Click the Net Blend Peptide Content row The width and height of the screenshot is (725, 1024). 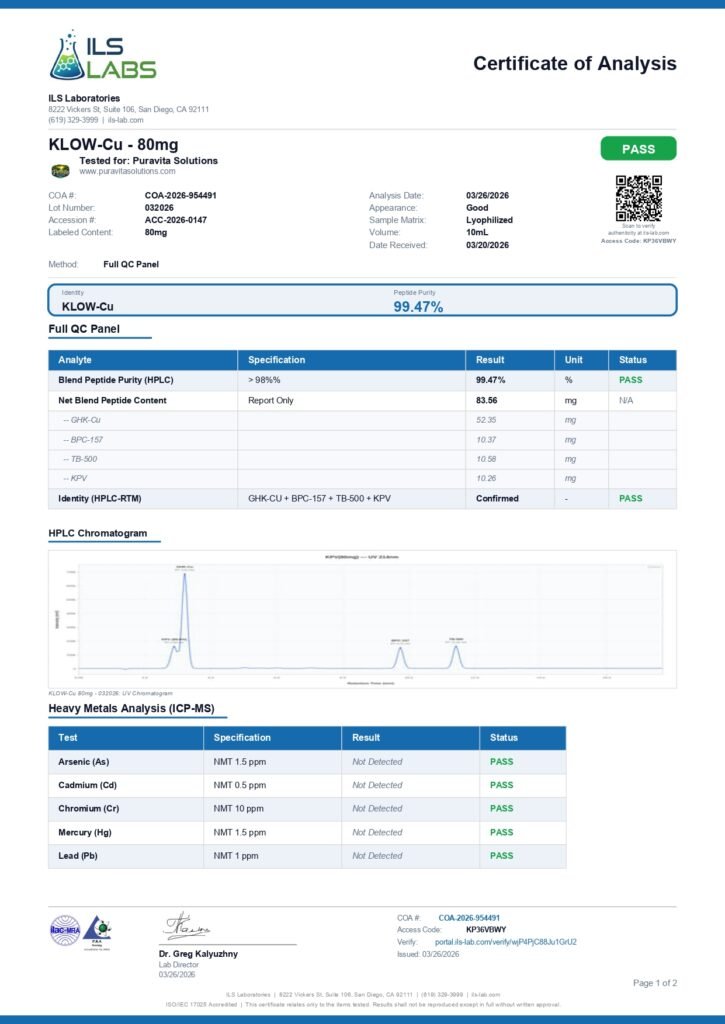tap(362, 400)
